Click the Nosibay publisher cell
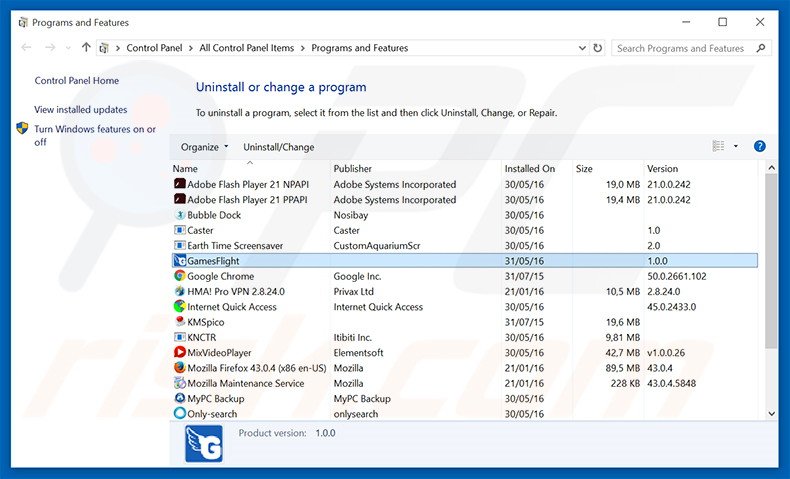The height and width of the screenshot is (479, 790). point(351,215)
